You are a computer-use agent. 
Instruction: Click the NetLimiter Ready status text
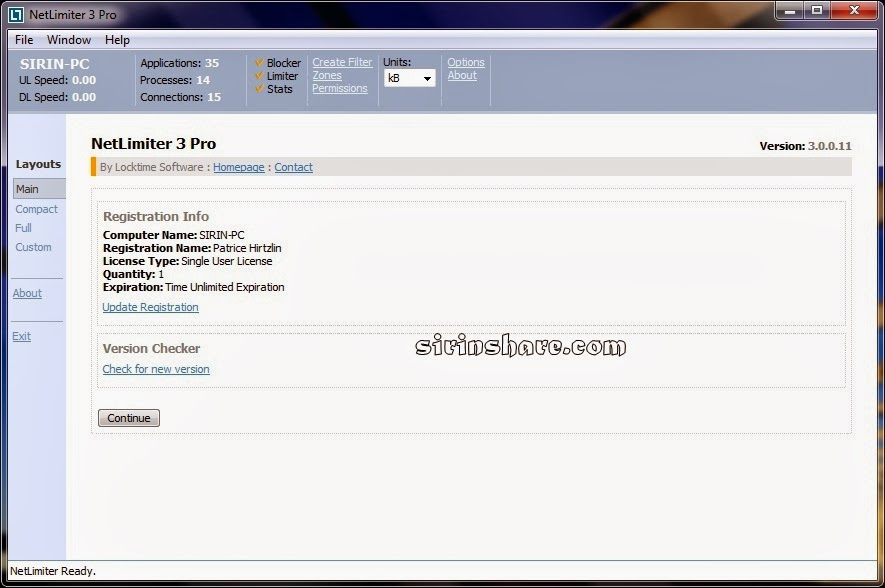[x=53, y=571]
